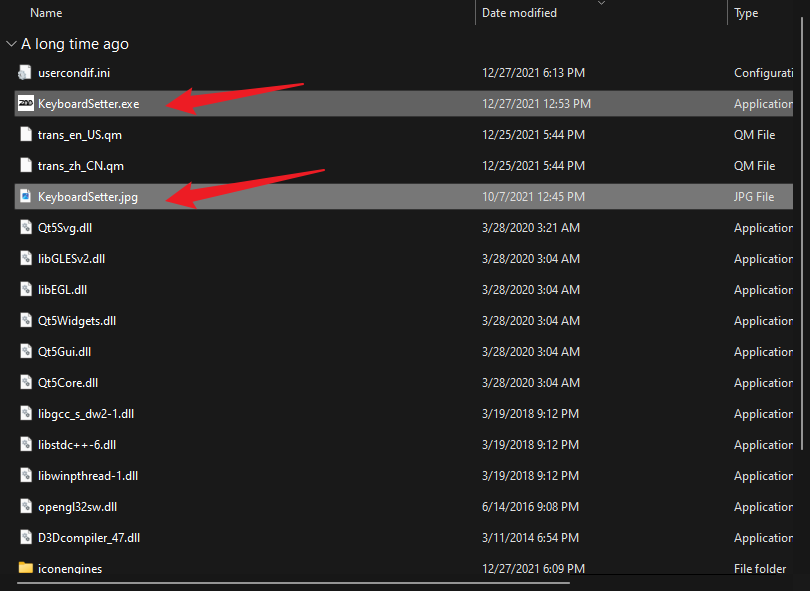Sort by the Date modified column header

(519, 13)
